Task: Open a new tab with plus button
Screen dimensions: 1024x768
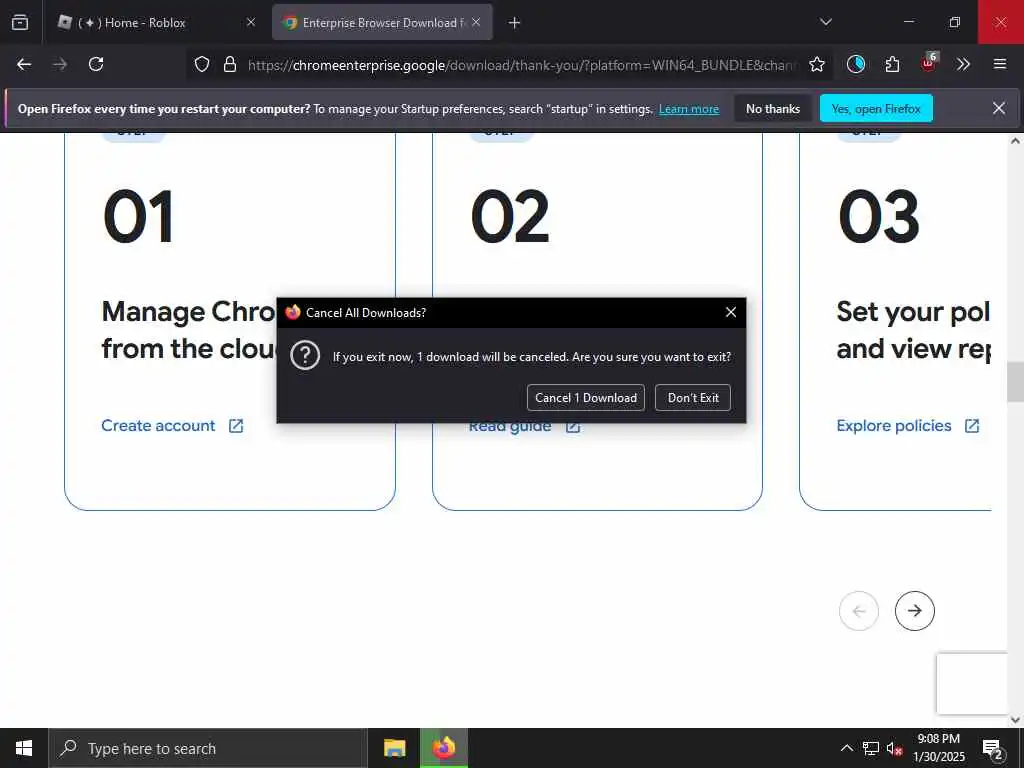Action: (515, 23)
